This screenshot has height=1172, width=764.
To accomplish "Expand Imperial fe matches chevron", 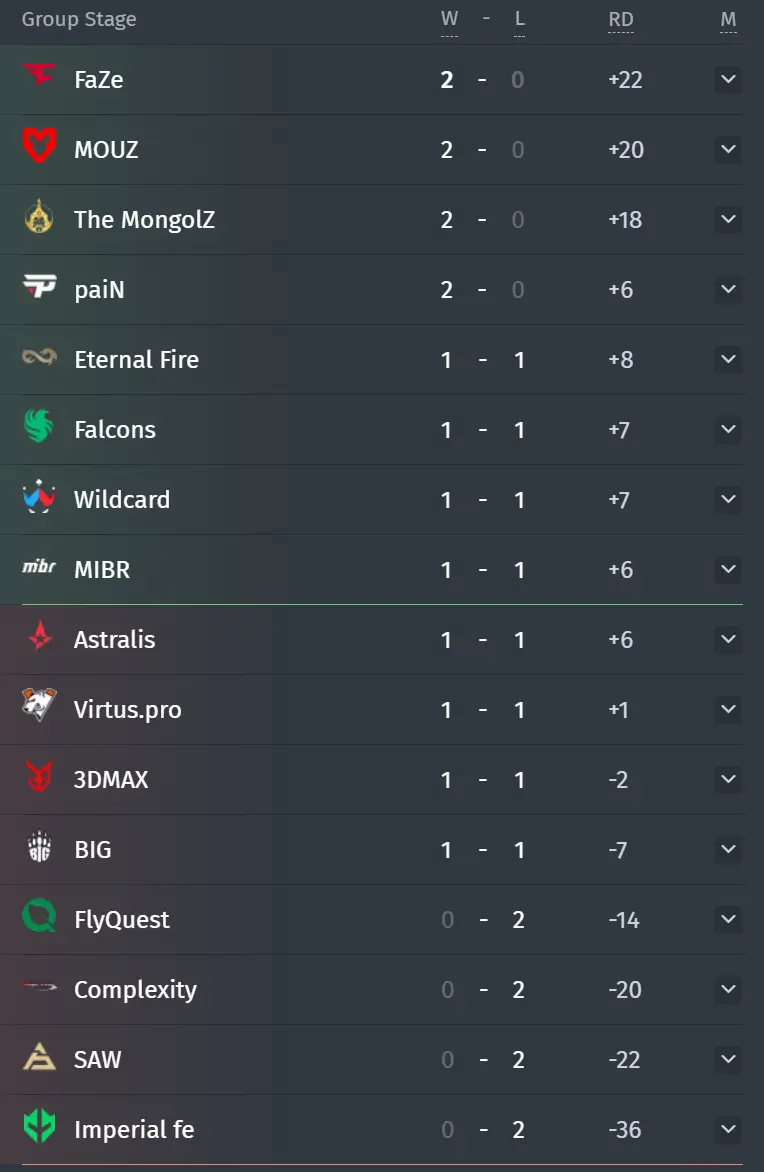I will [728, 1129].
